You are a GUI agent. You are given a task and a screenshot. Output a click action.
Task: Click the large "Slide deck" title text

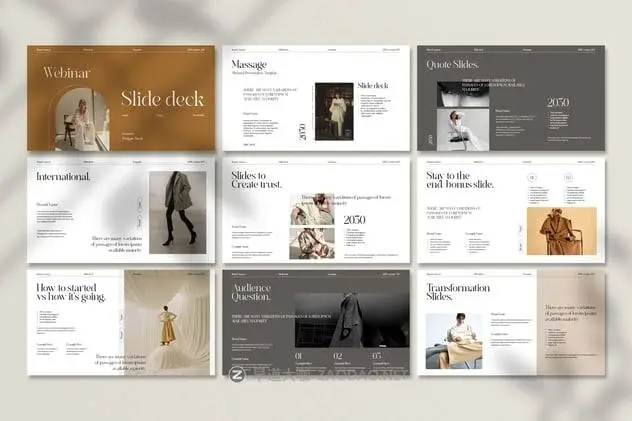pyautogui.click(x=162, y=98)
